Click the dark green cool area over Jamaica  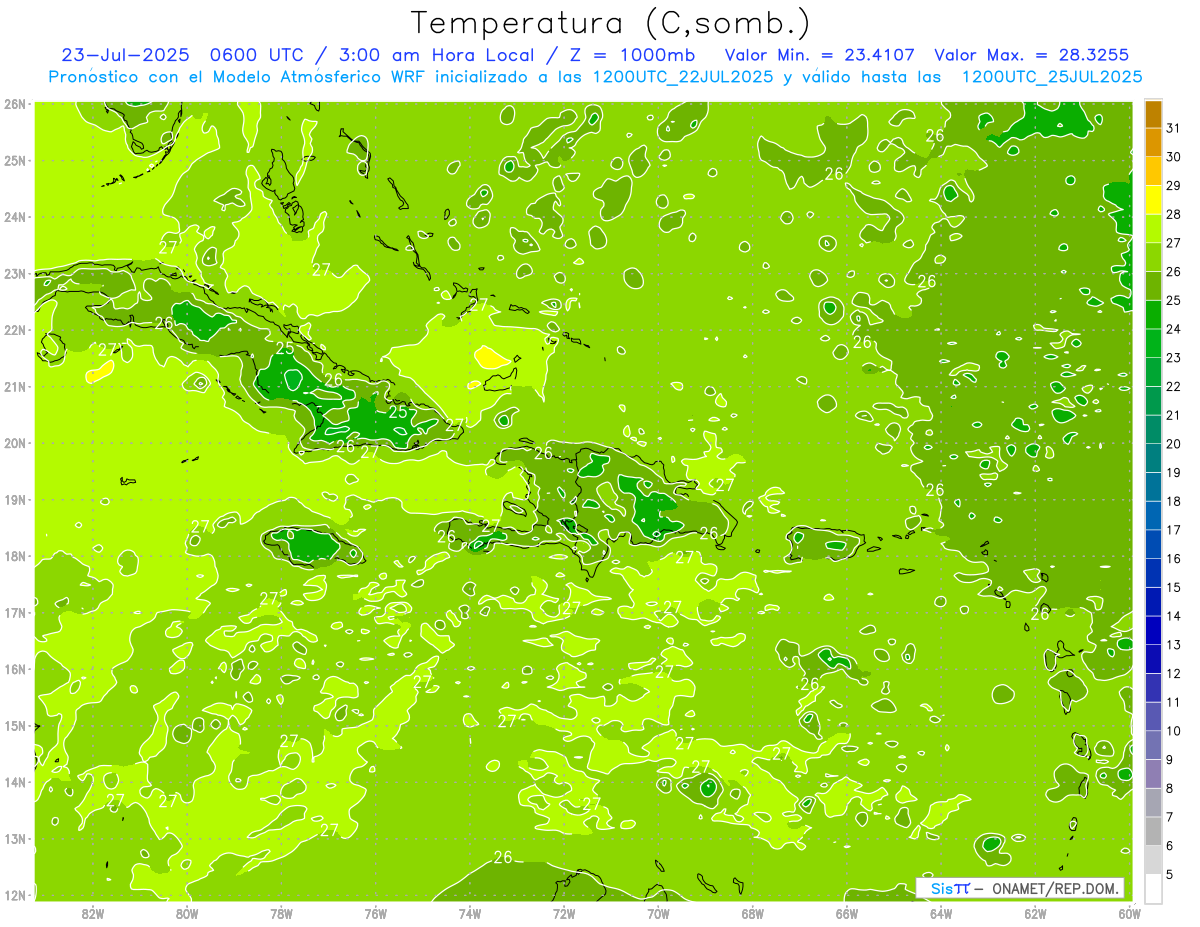pyautogui.click(x=306, y=544)
